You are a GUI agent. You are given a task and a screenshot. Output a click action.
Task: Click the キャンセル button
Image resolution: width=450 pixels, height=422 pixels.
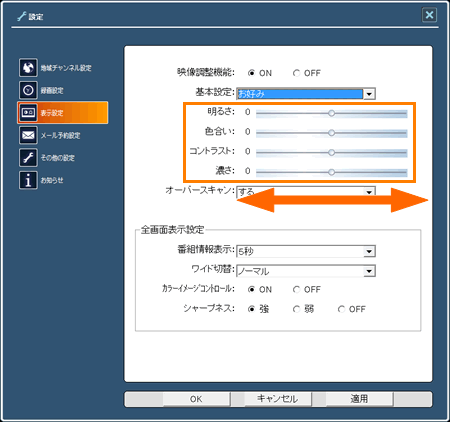tap(278, 399)
